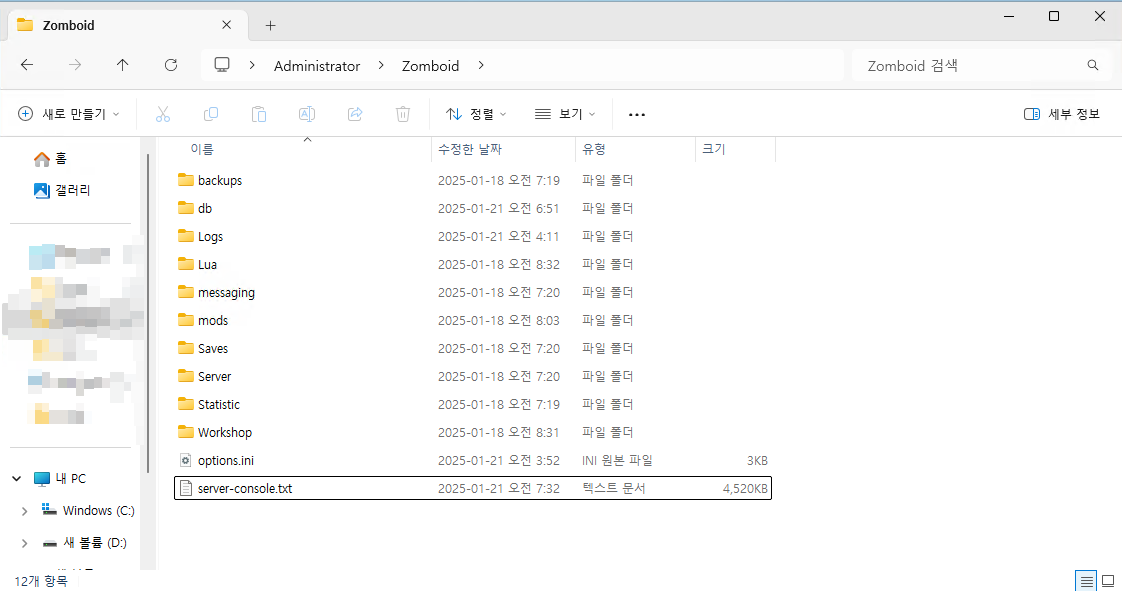
Task: Select the Zomboid tab
Action: (127, 26)
